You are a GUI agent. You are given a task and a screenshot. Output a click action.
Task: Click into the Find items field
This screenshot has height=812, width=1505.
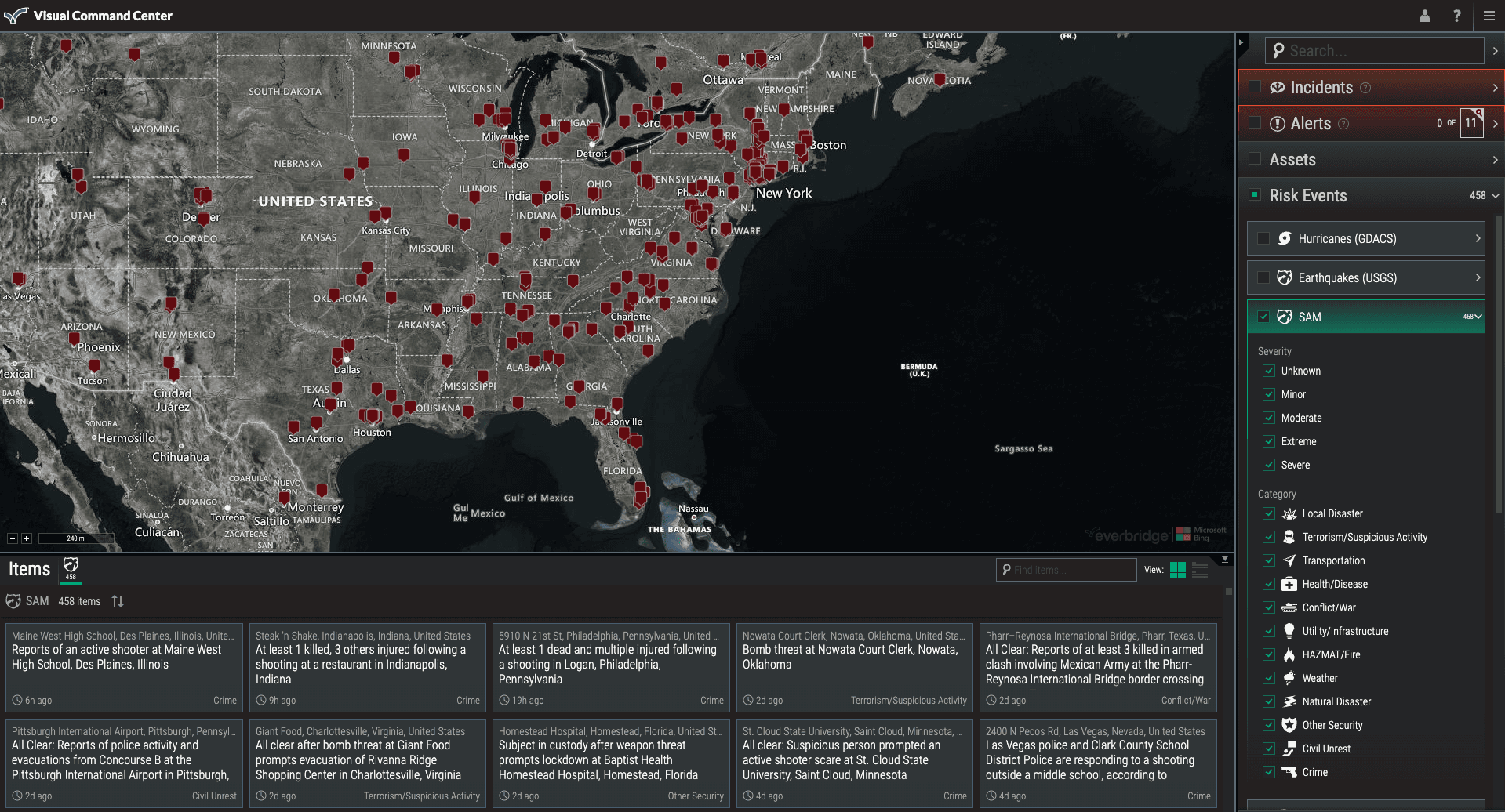[x=1066, y=570]
